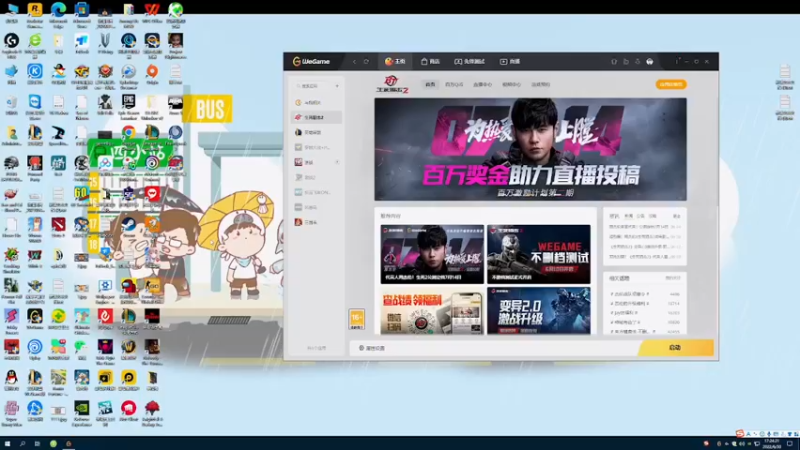Open the QQ penguin desktop icon
This screenshot has width=800, height=450.
coord(11,380)
